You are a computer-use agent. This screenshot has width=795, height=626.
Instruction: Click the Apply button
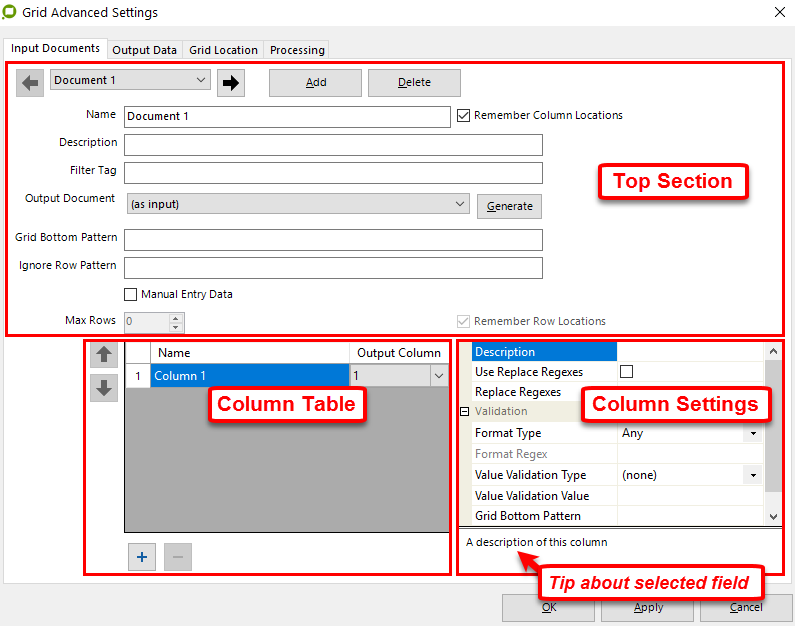click(648, 607)
